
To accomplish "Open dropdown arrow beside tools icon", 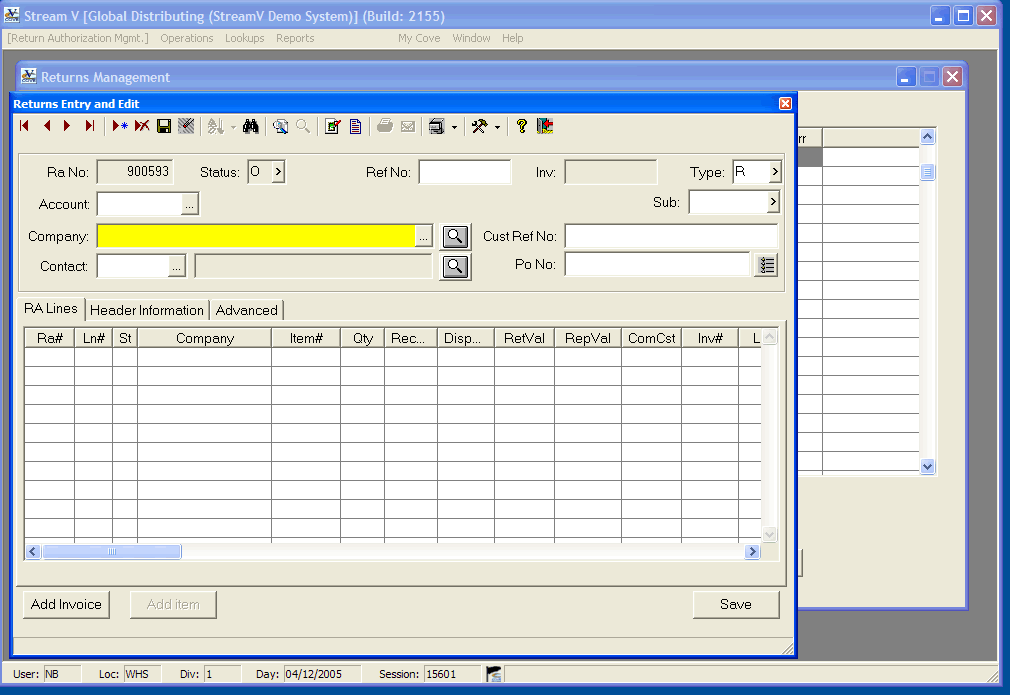I will 497,127.
